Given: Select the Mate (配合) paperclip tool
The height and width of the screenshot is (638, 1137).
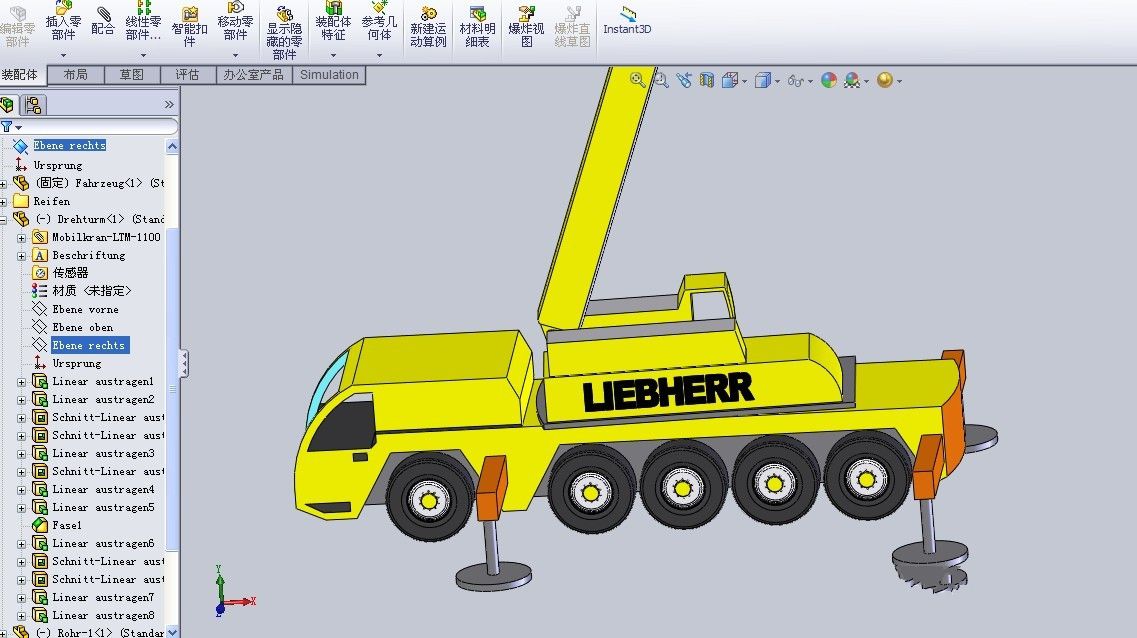Looking at the screenshot, I should (x=103, y=20).
